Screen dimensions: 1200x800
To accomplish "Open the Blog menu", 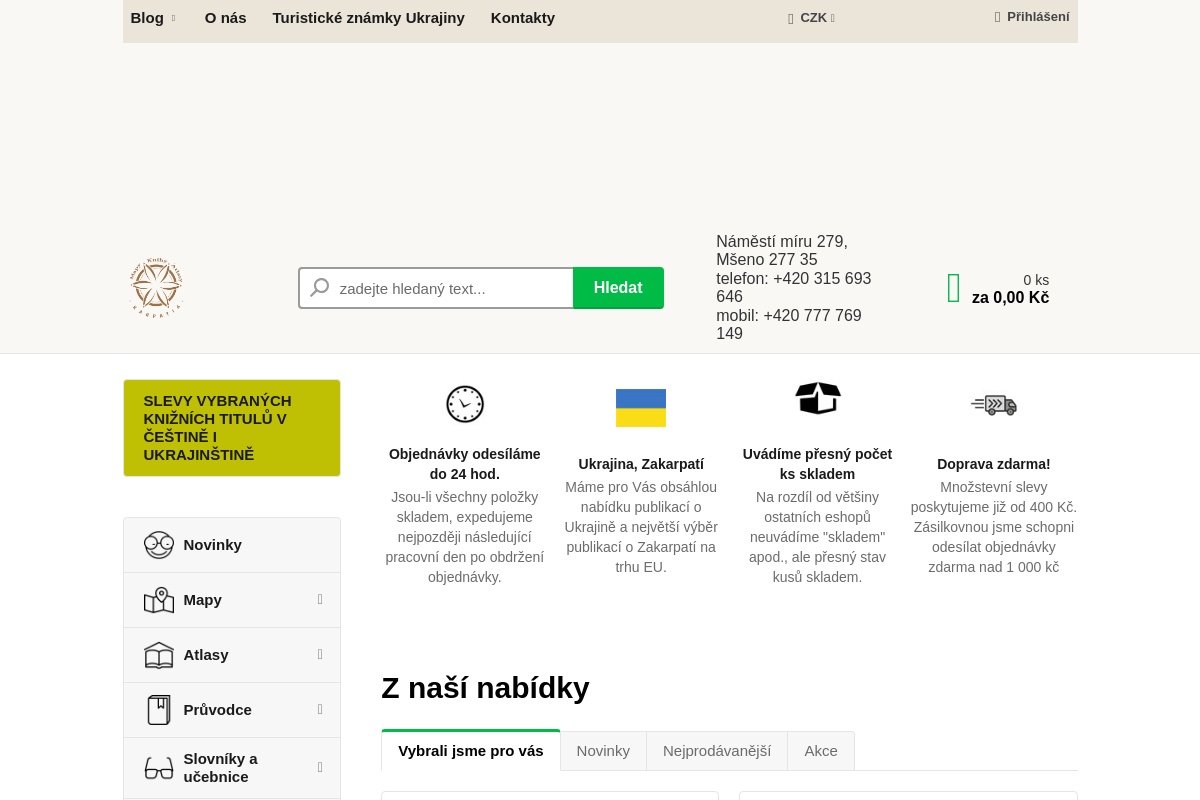I will click(x=147, y=17).
